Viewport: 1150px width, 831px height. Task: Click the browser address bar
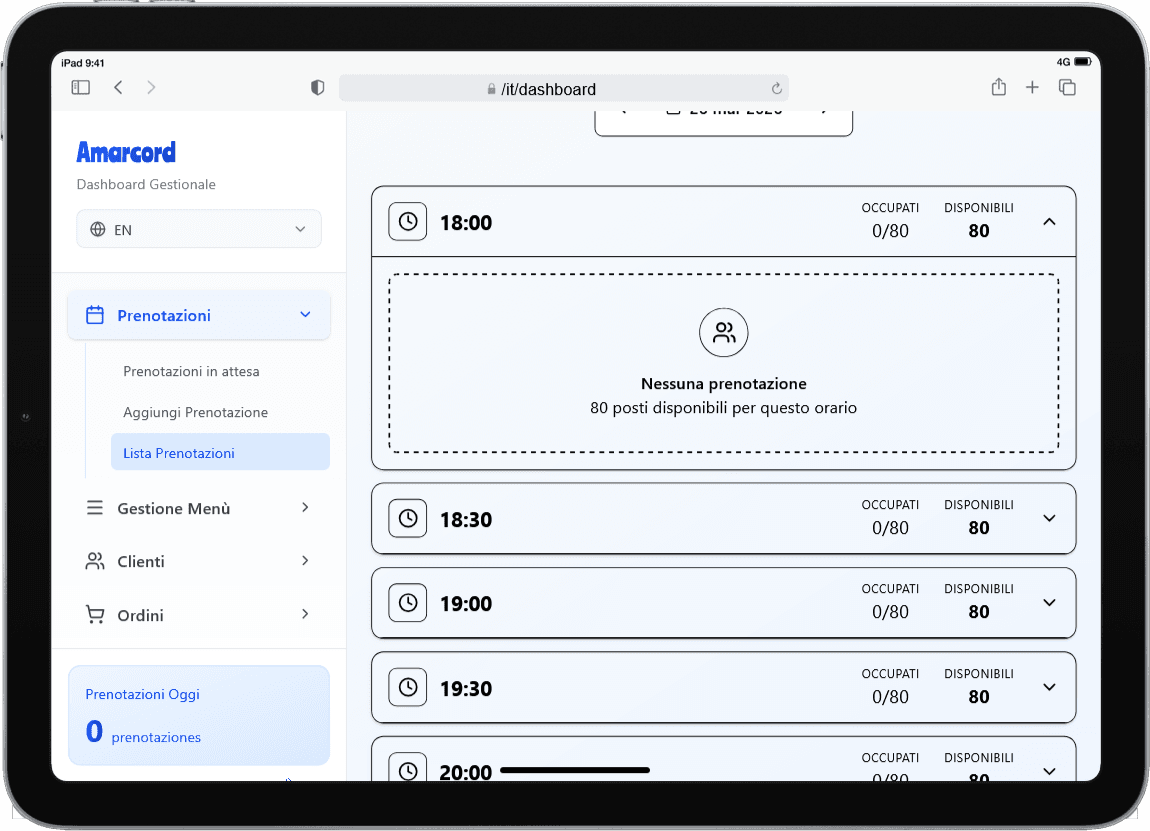(x=563, y=88)
